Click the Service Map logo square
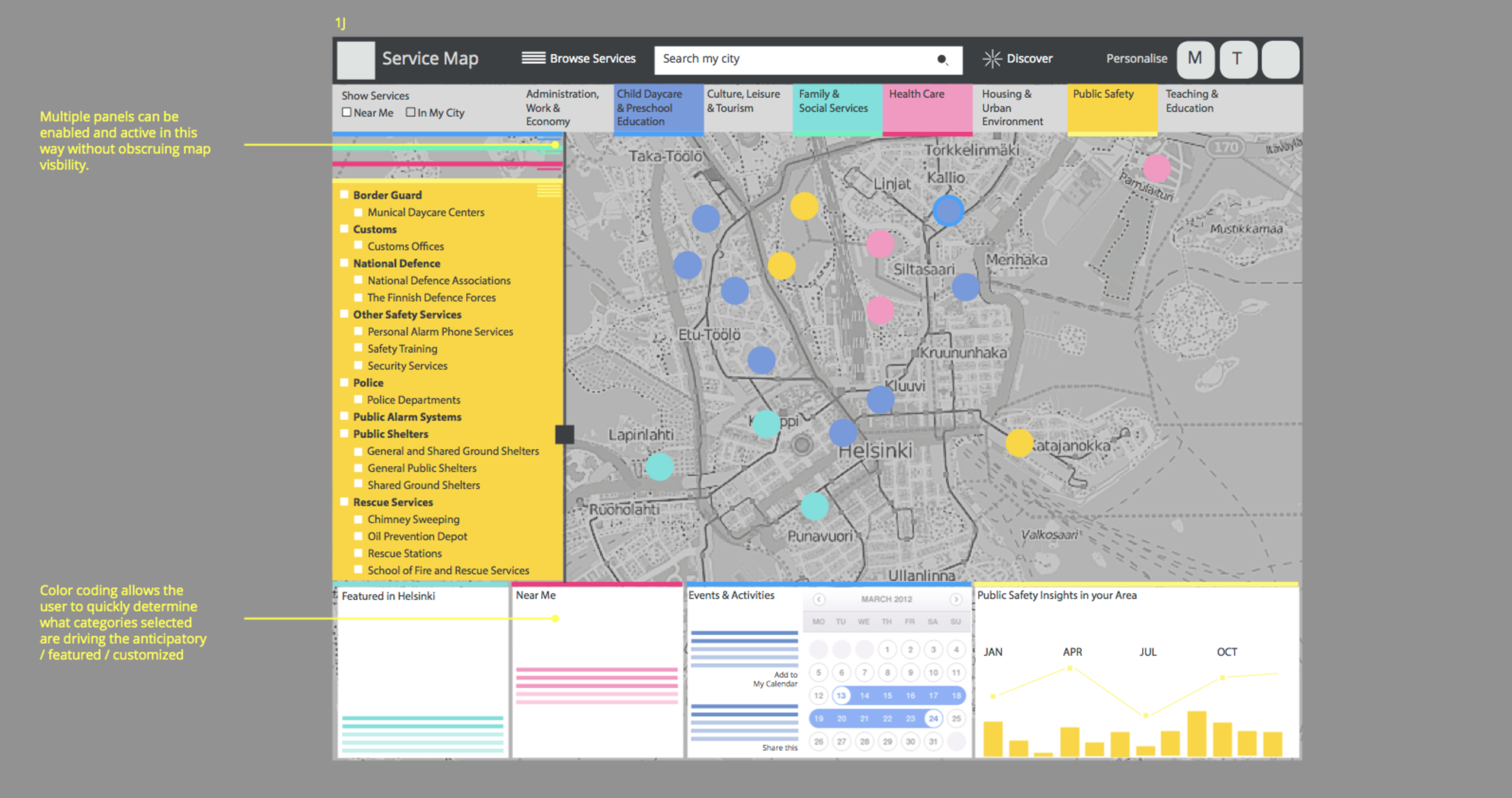 coord(356,60)
